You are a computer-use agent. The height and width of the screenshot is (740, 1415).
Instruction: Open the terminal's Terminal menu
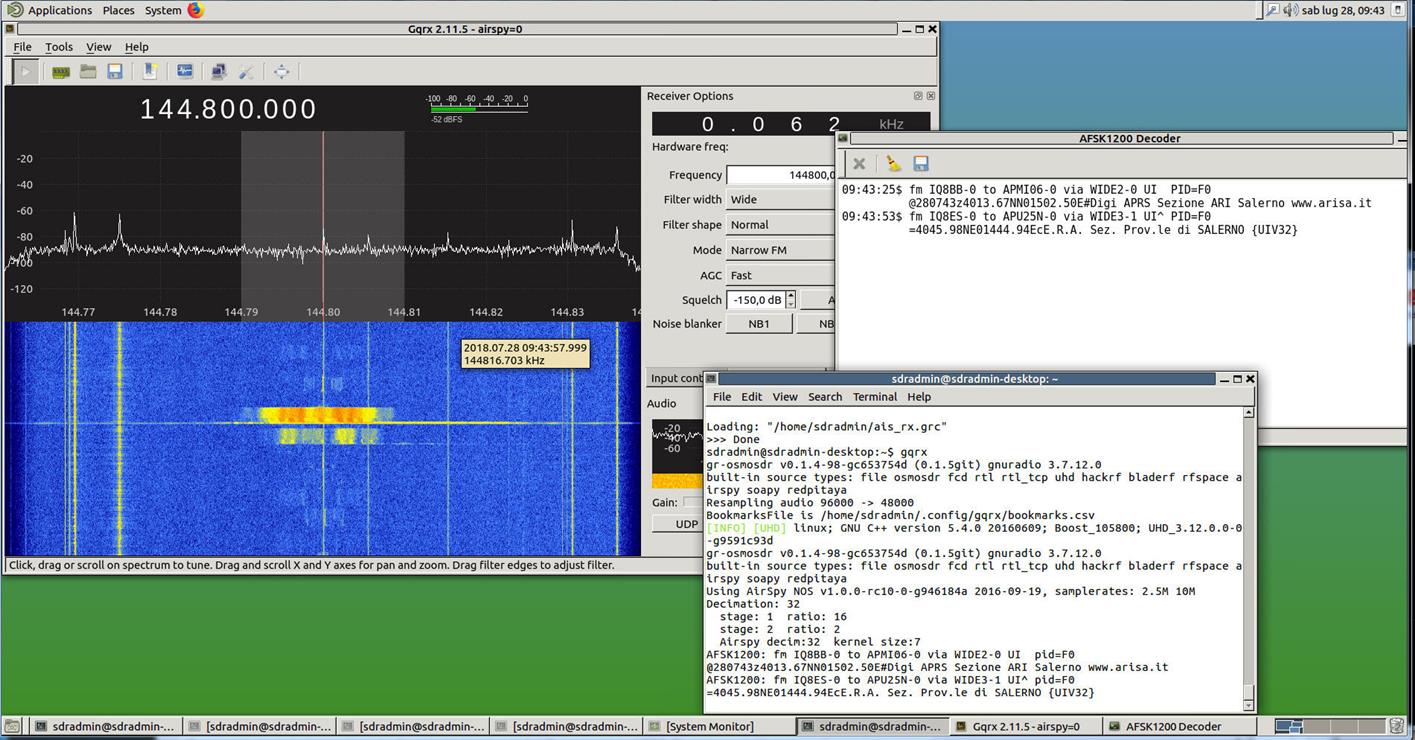pyautogui.click(x=875, y=397)
